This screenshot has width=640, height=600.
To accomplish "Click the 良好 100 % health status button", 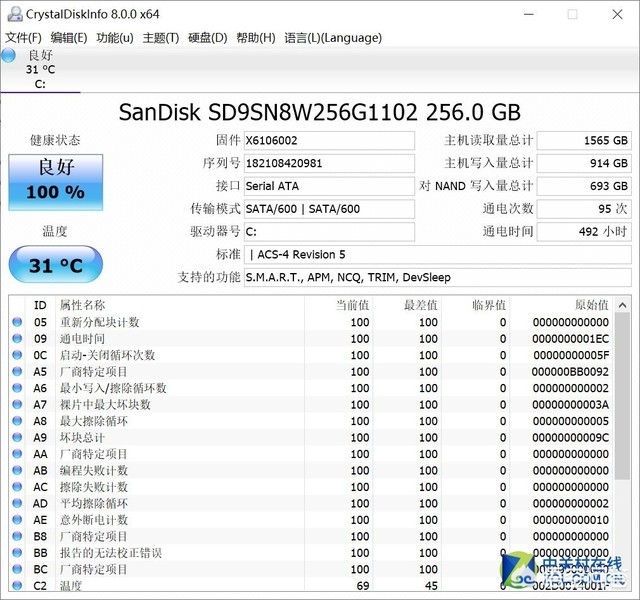I will tap(56, 182).
